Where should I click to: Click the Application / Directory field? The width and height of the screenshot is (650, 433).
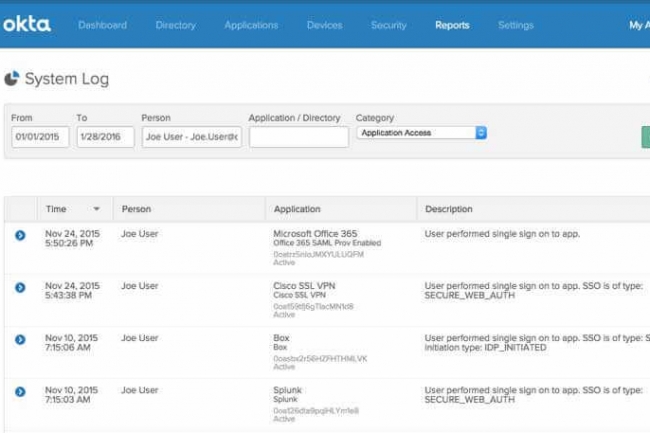tap(298, 137)
